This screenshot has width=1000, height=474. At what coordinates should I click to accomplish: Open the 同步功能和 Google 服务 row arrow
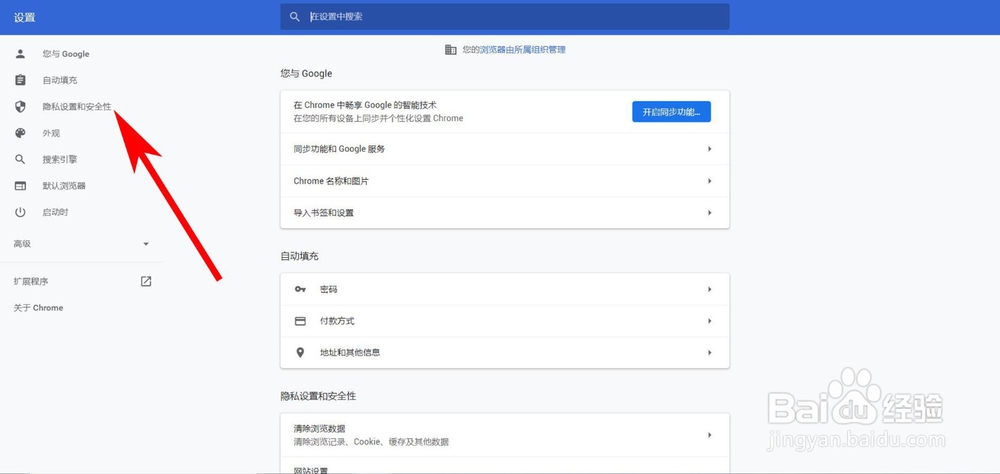point(710,149)
